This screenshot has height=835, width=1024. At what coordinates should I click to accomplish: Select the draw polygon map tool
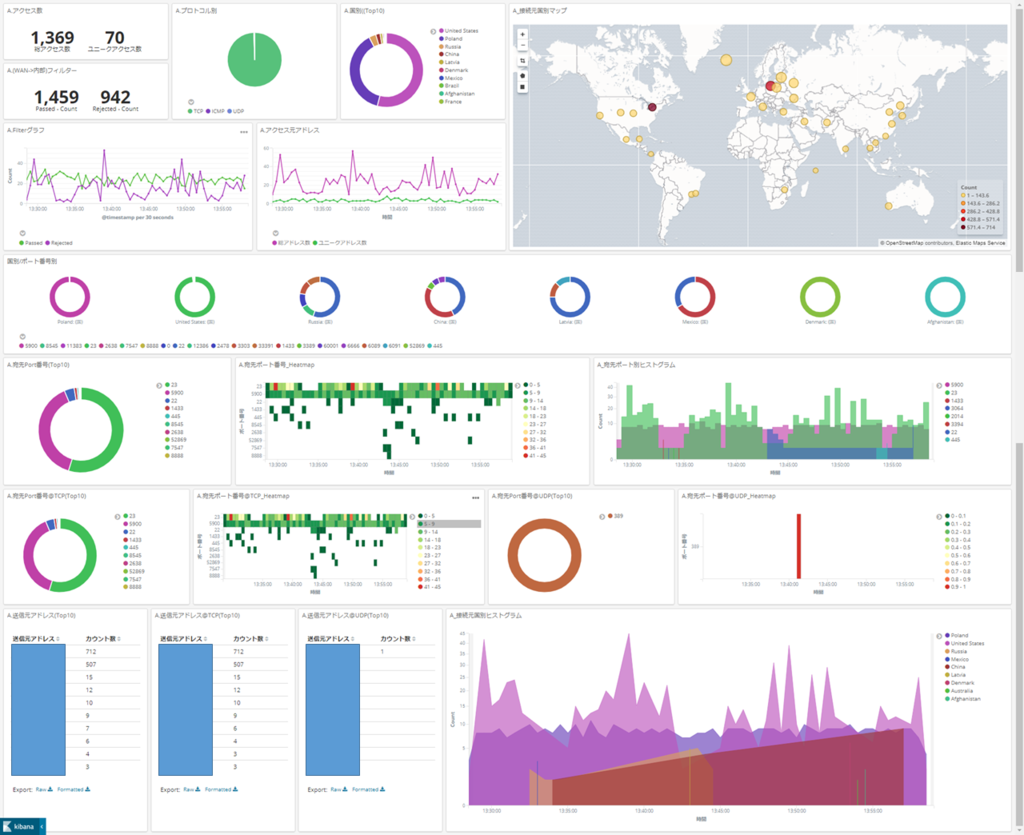click(522, 76)
